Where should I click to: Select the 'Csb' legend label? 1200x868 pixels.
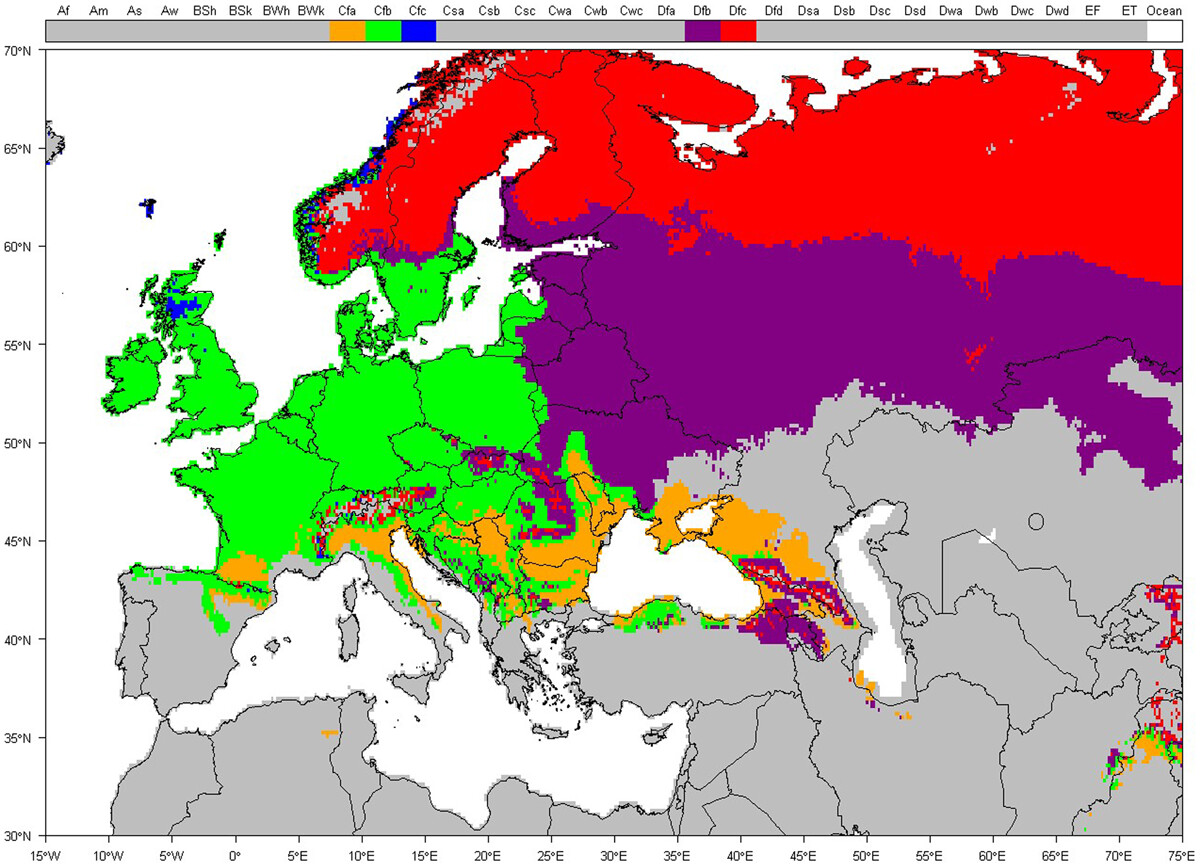(490, 11)
